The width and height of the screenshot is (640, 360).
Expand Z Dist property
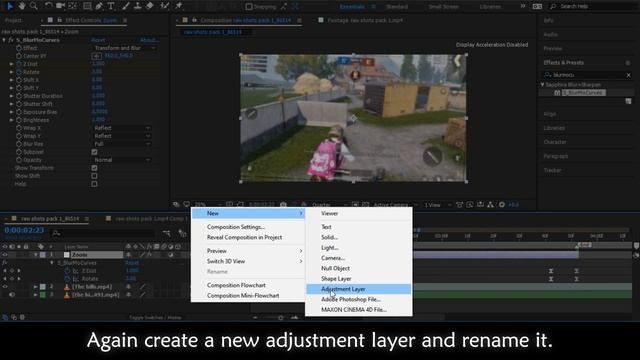point(12,64)
